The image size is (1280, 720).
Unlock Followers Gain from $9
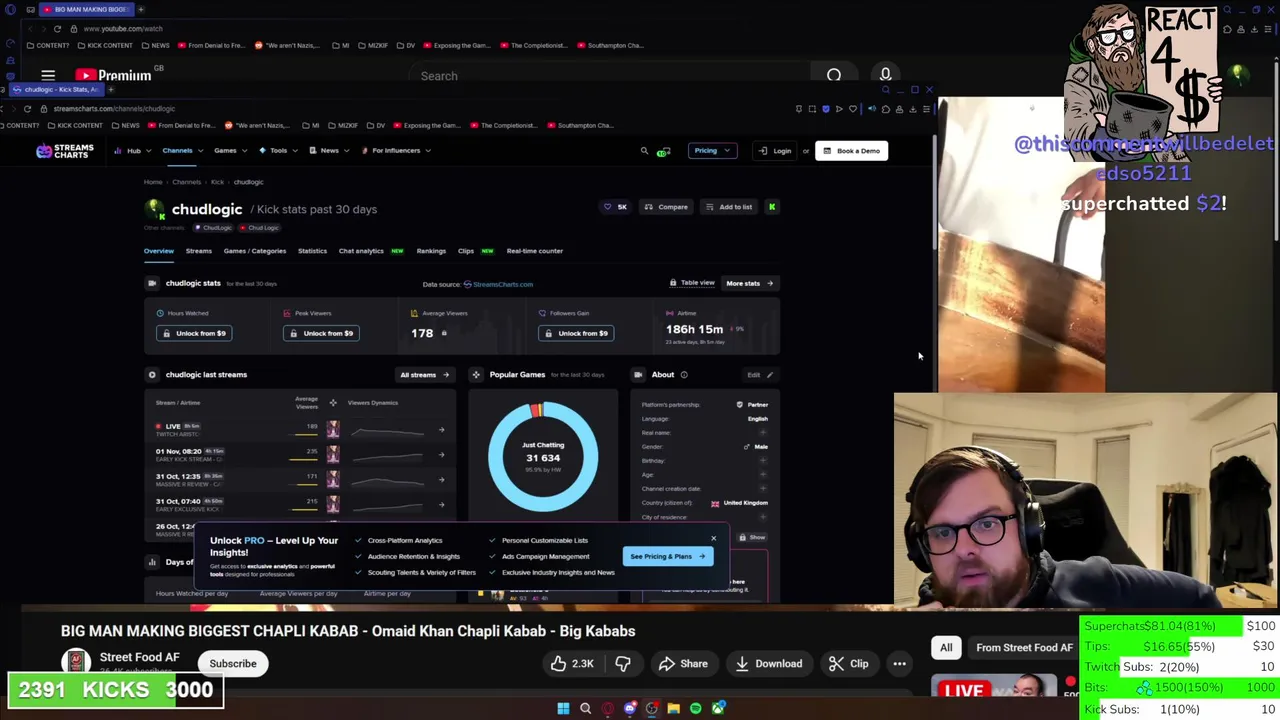[576, 333]
